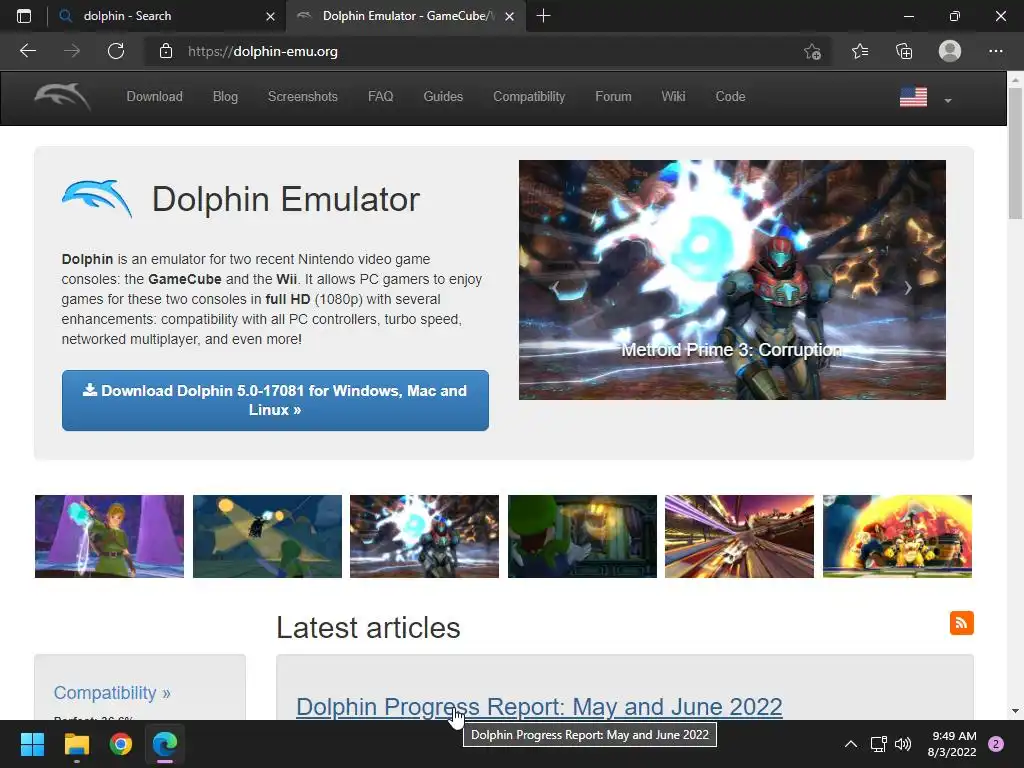Open the Compatibility » sidebar link

pos(112,693)
